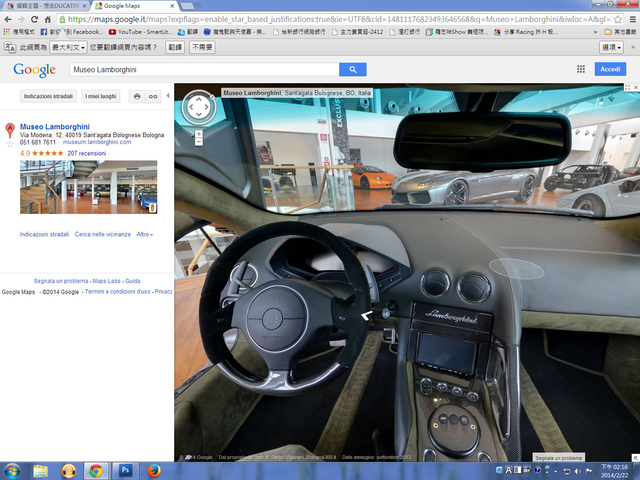Expand the Altro dropdown link
Screen dimensions: 640x480
(x=144, y=234)
